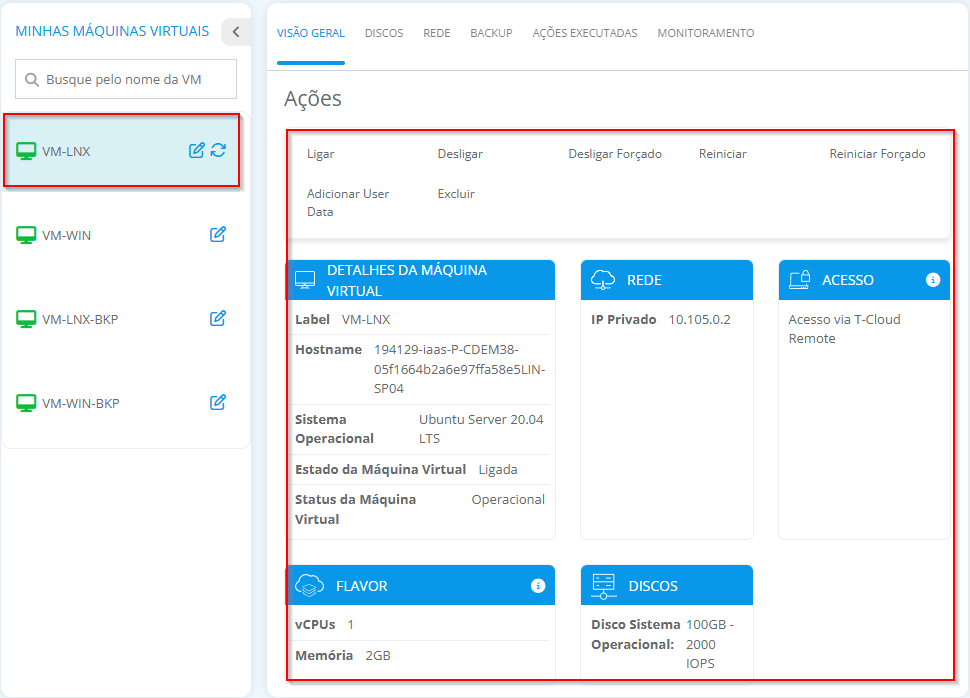
Task: Click the Ligar action
Action: point(320,154)
